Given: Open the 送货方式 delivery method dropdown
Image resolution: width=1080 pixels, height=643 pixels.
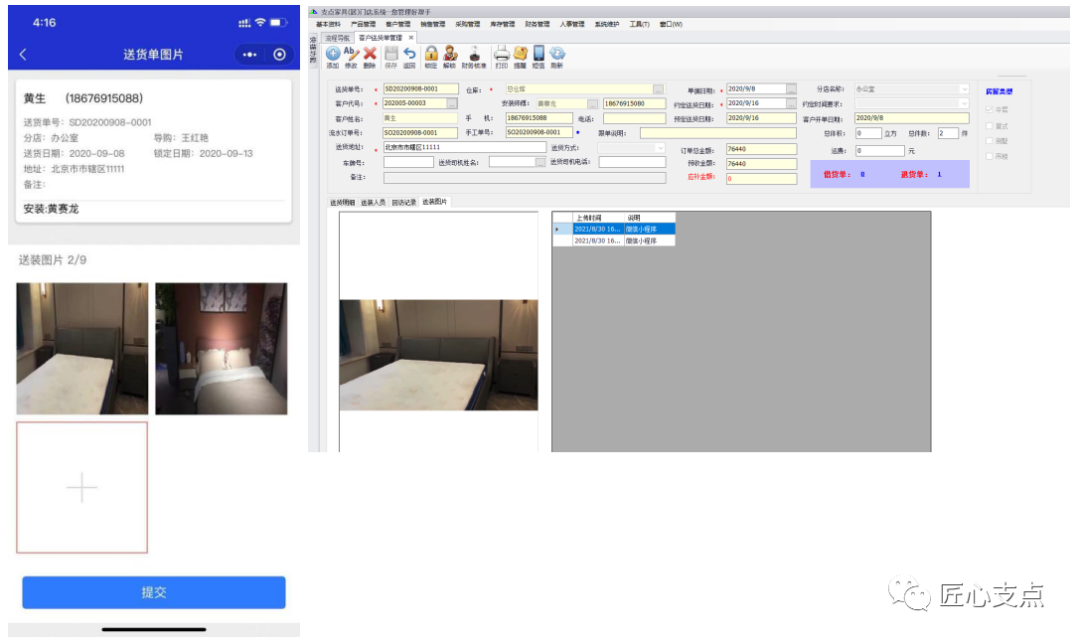Looking at the screenshot, I should pyautogui.click(x=659, y=148).
